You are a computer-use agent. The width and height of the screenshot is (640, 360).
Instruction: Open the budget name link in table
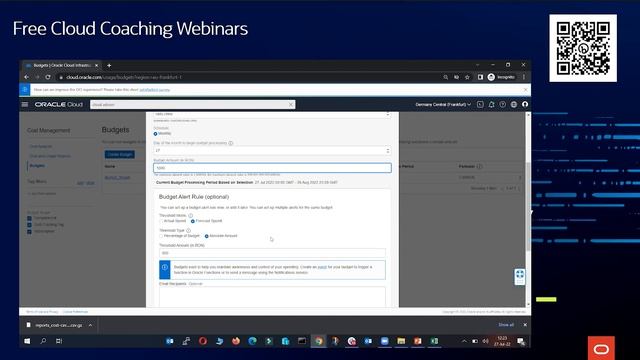[117, 178]
